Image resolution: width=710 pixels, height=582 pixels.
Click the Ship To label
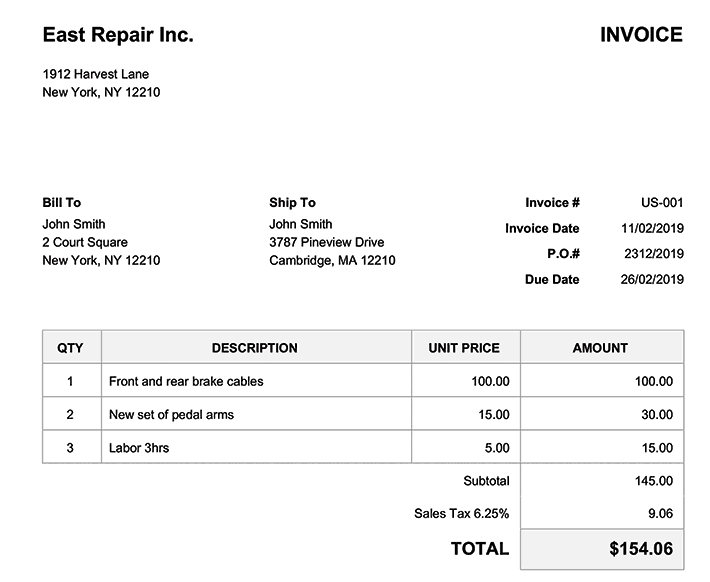292,202
